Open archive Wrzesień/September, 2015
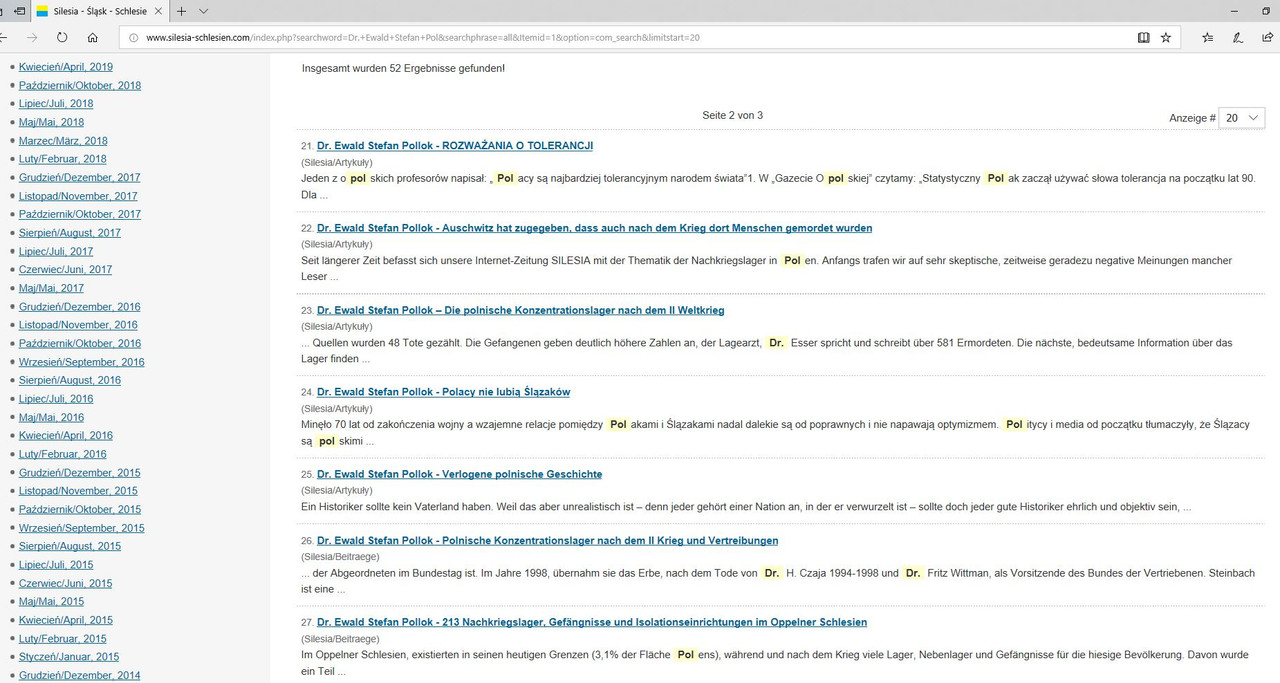 click(82, 528)
